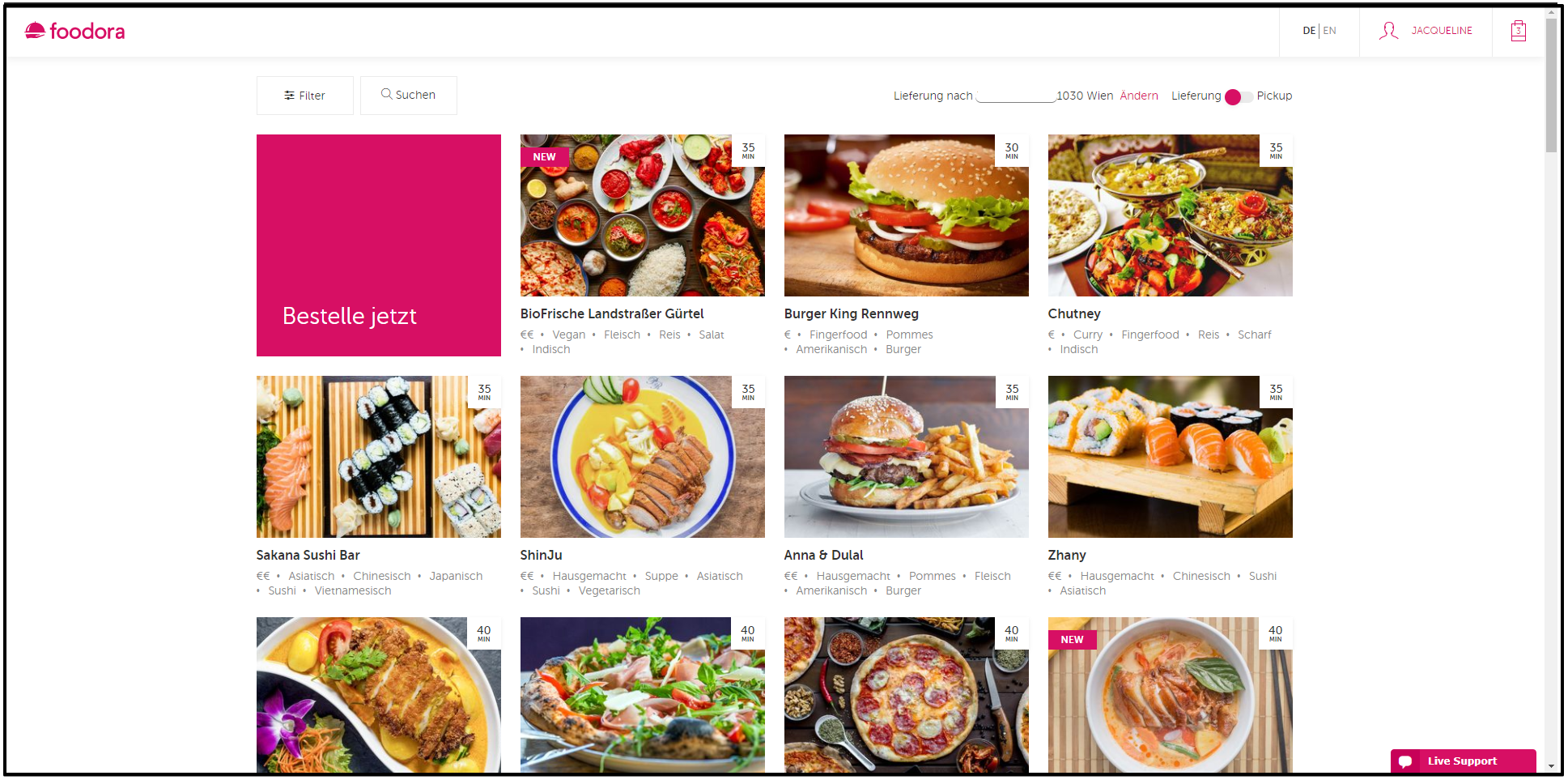Toggle Lieferung to Pickup switch
The width and height of the screenshot is (1568, 780).
[x=1239, y=96]
